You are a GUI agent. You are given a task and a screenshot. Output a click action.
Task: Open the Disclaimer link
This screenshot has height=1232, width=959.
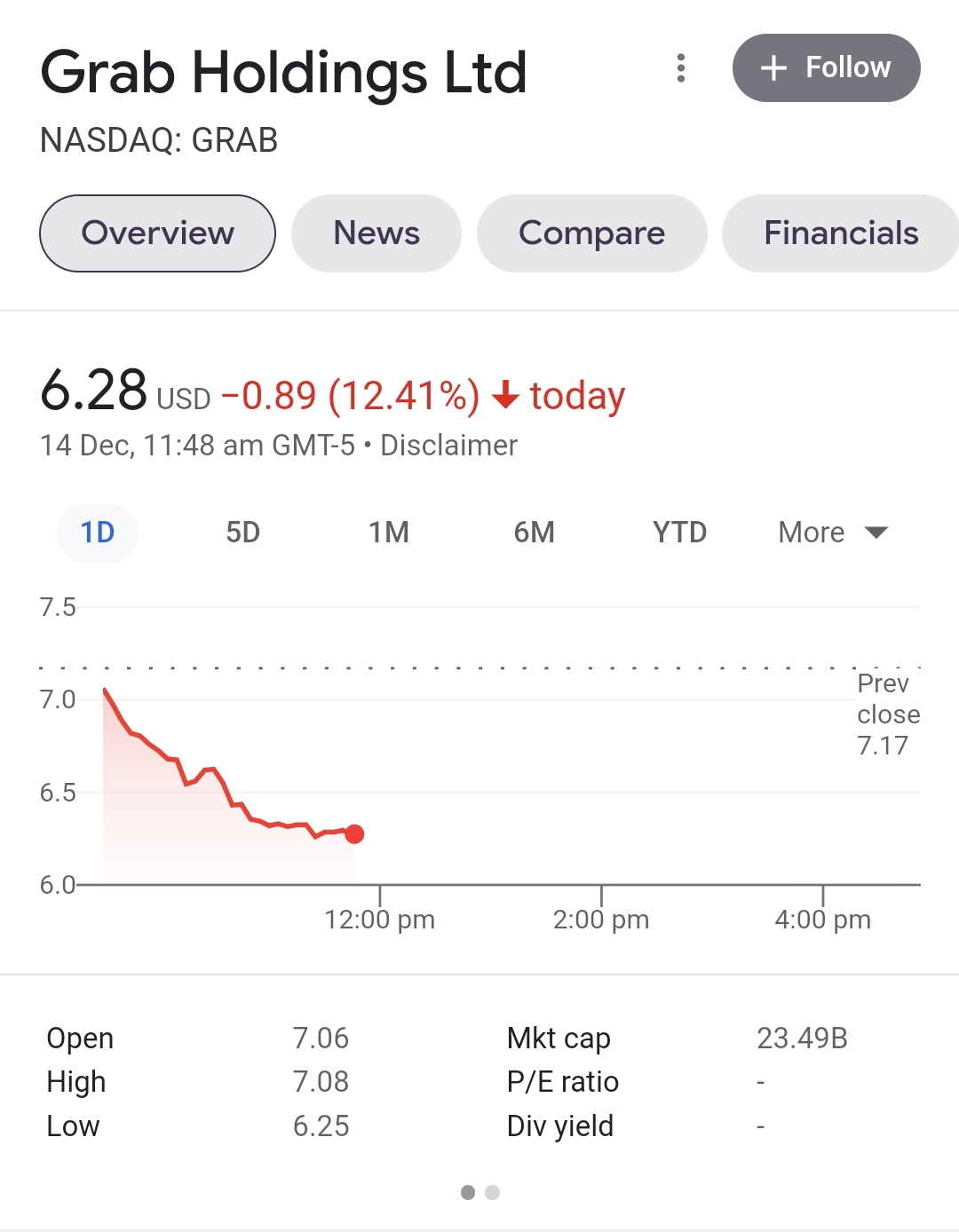pos(448,446)
